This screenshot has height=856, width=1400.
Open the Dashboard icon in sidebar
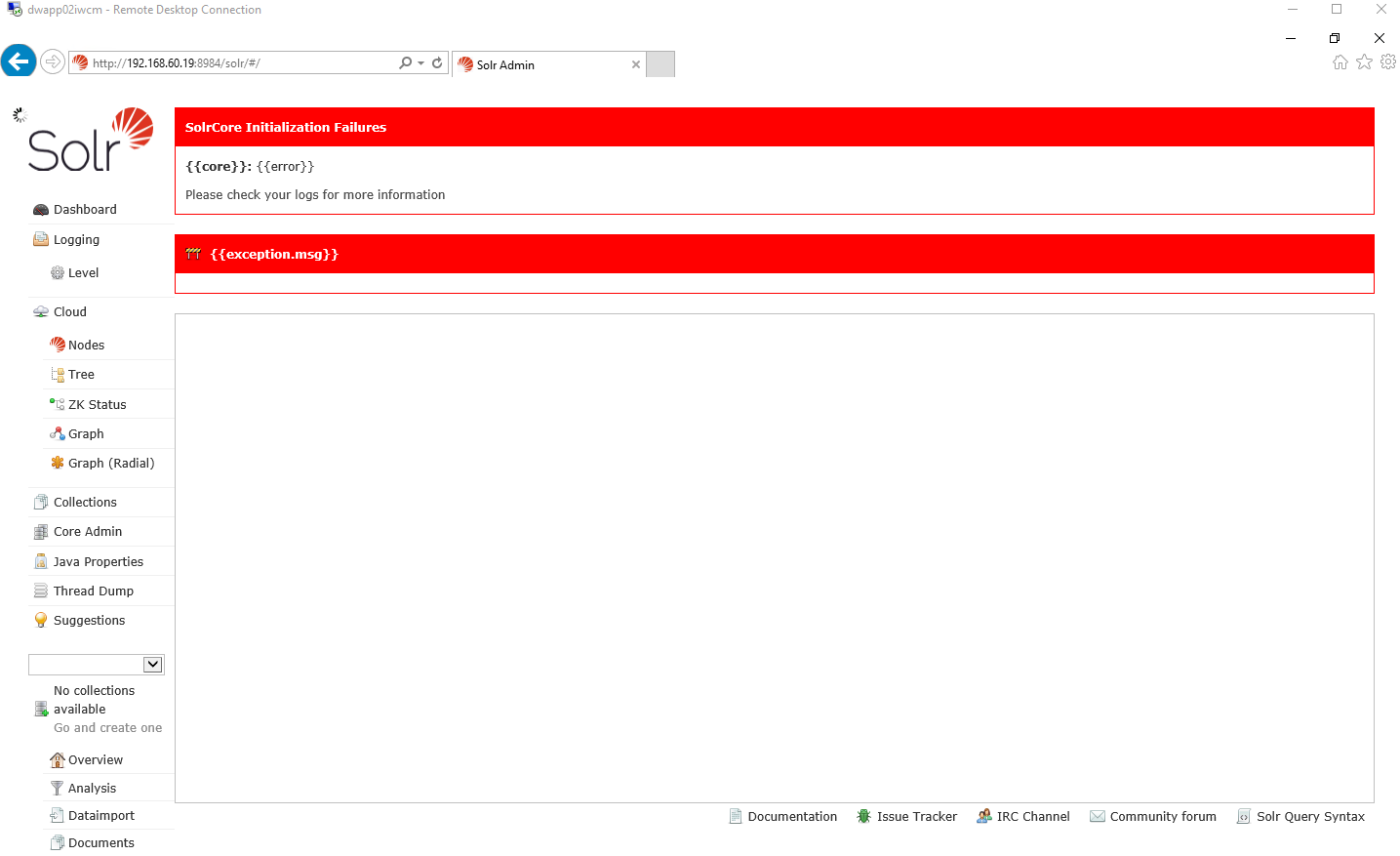[41, 210]
